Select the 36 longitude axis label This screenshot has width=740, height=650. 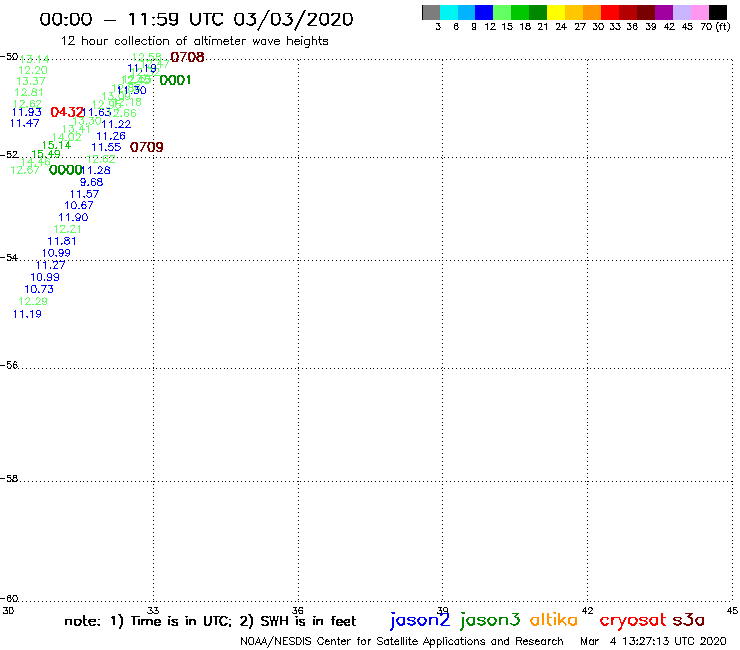[x=297, y=610]
